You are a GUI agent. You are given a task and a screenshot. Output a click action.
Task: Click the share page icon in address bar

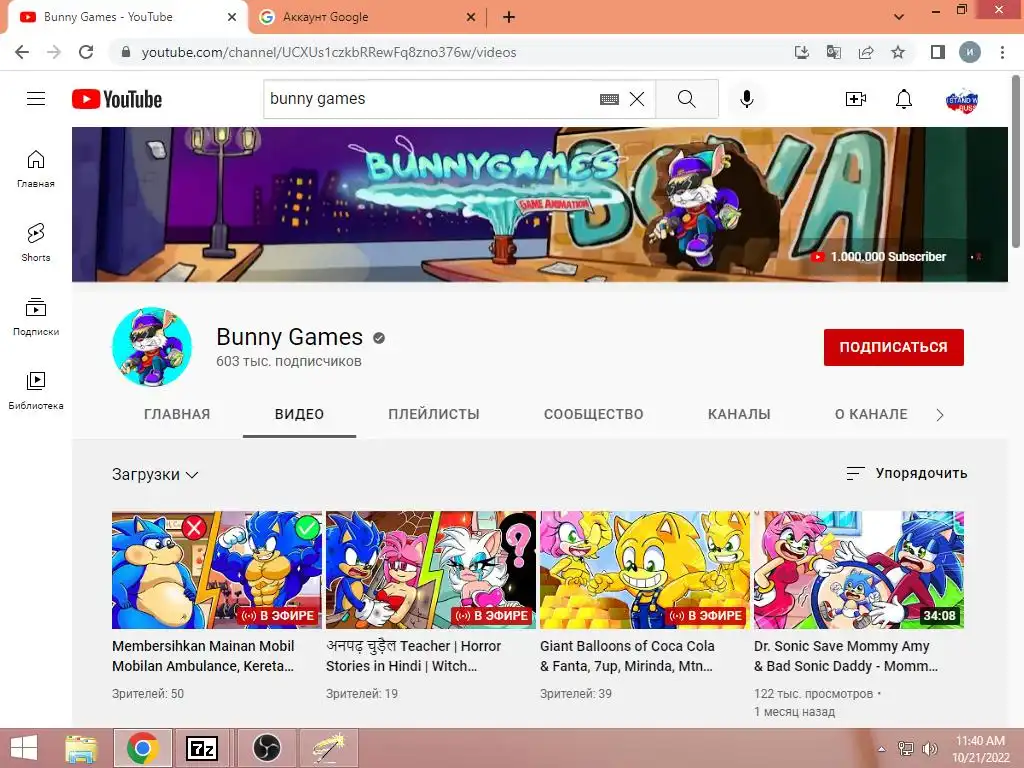click(866, 52)
